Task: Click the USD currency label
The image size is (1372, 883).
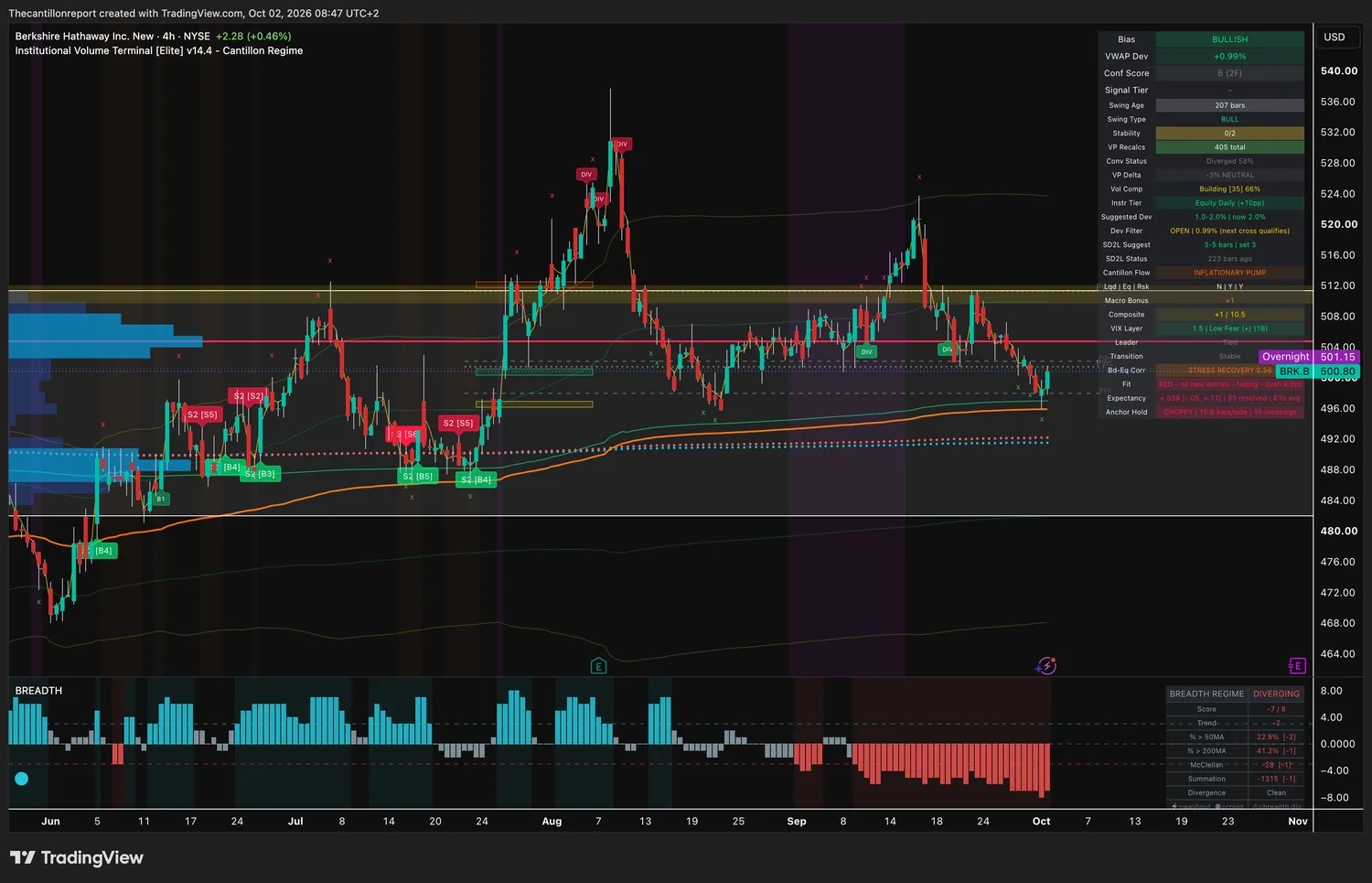Action: pos(1334,38)
